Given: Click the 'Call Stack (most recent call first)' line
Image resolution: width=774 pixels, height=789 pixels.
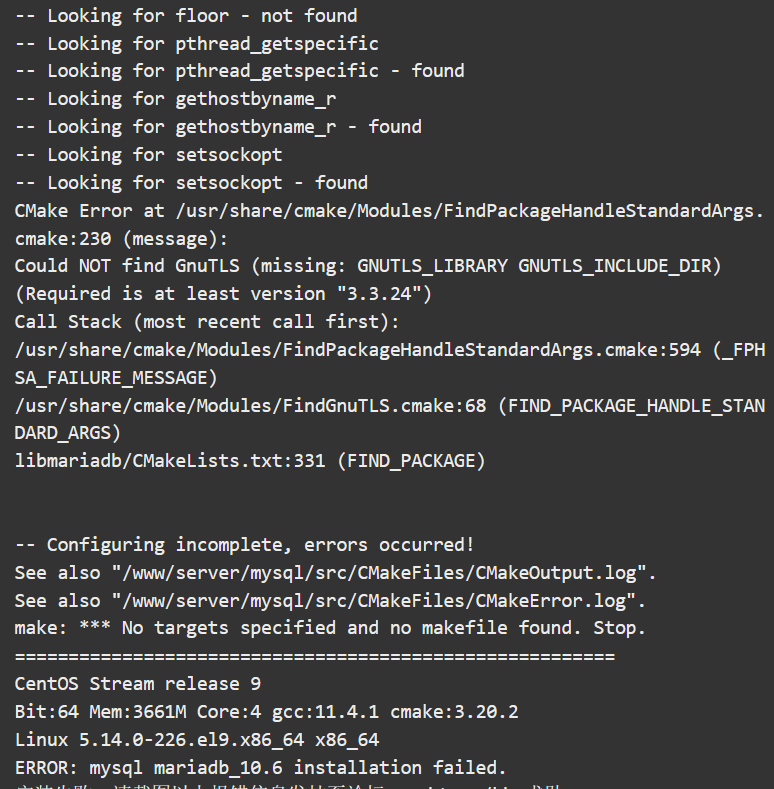Looking at the screenshot, I should (x=207, y=322).
